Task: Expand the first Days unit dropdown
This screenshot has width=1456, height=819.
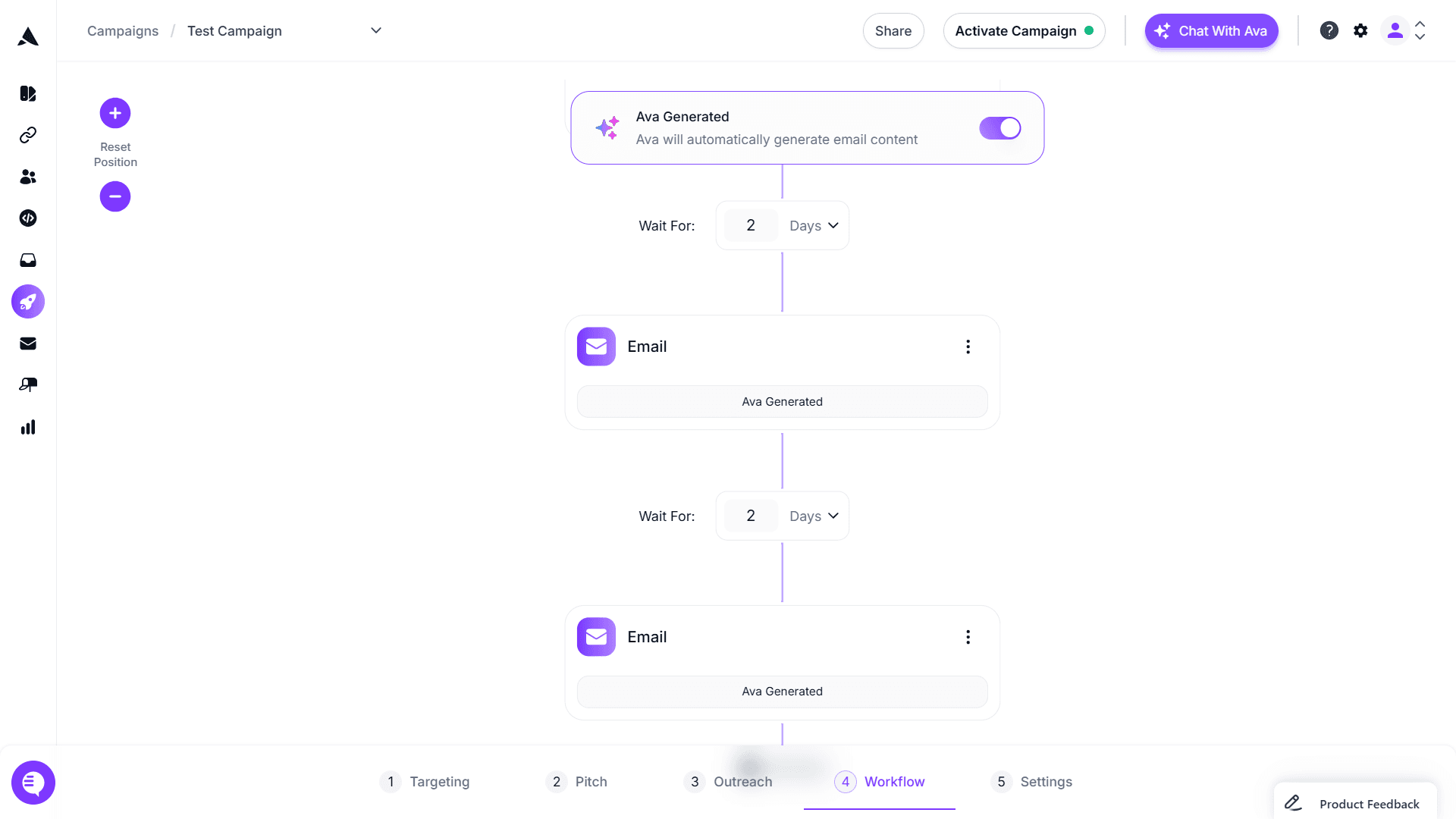Action: point(814,226)
